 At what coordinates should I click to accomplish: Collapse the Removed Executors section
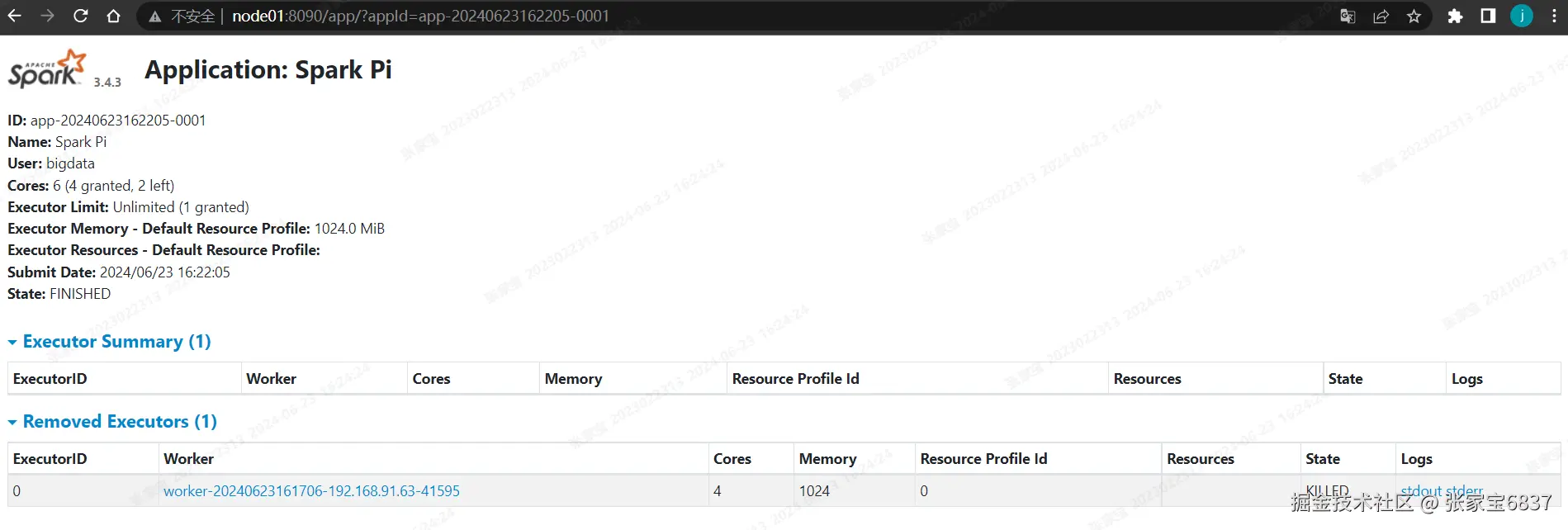(x=112, y=422)
